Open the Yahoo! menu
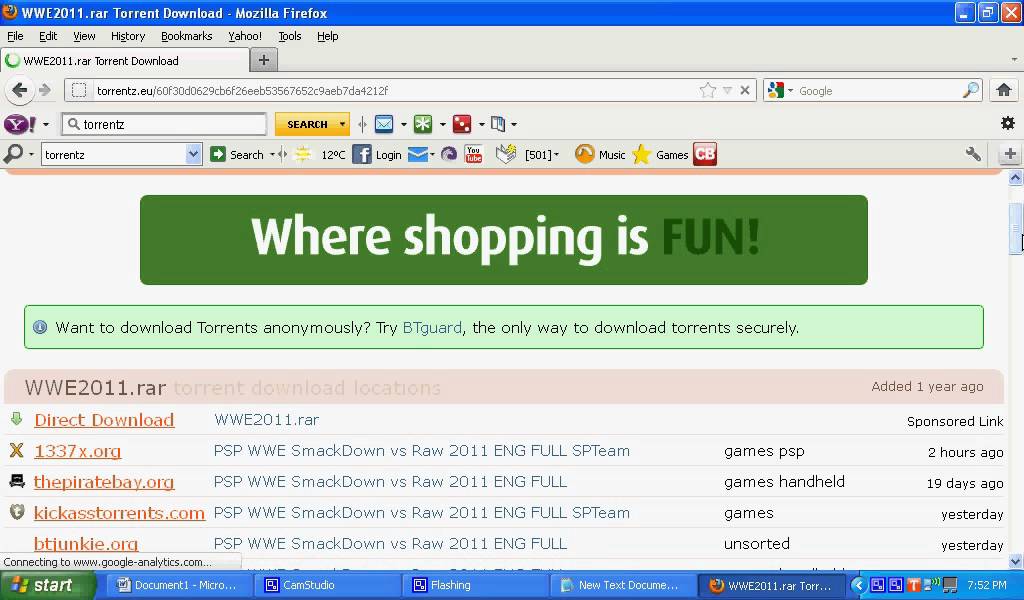The width and height of the screenshot is (1024, 600). point(245,36)
